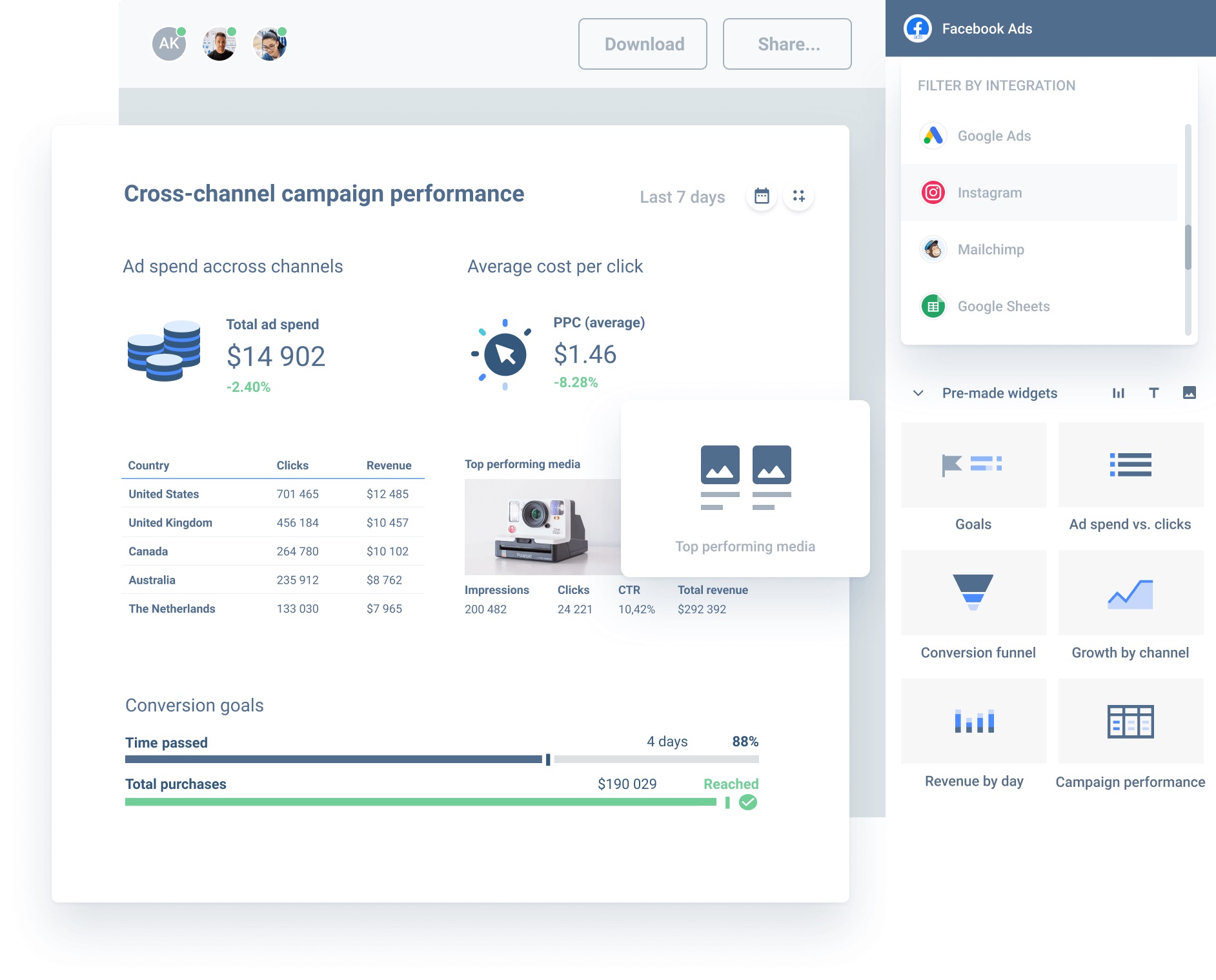The height and width of the screenshot is (980, 1216).
Task: Select the bar chart widget type icon
Action: pos(1119,393)
